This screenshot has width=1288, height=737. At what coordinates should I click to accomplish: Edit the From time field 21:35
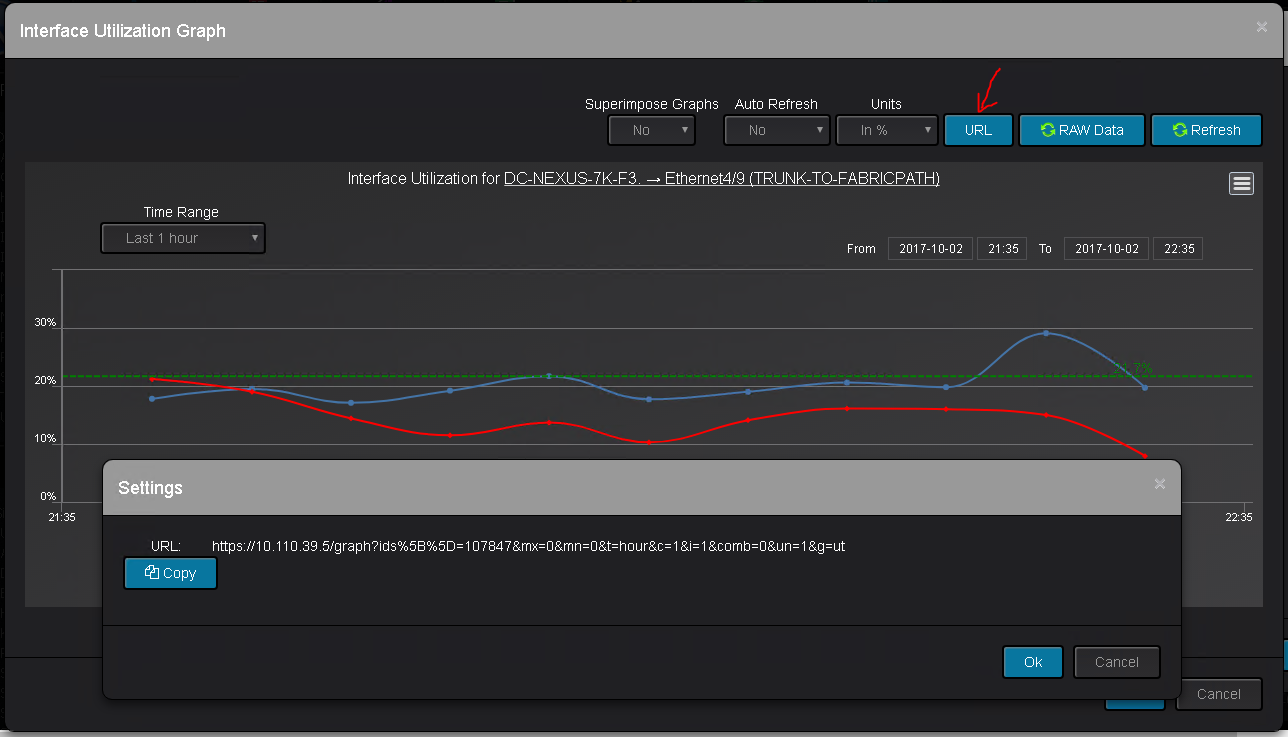click(1002, 248)
